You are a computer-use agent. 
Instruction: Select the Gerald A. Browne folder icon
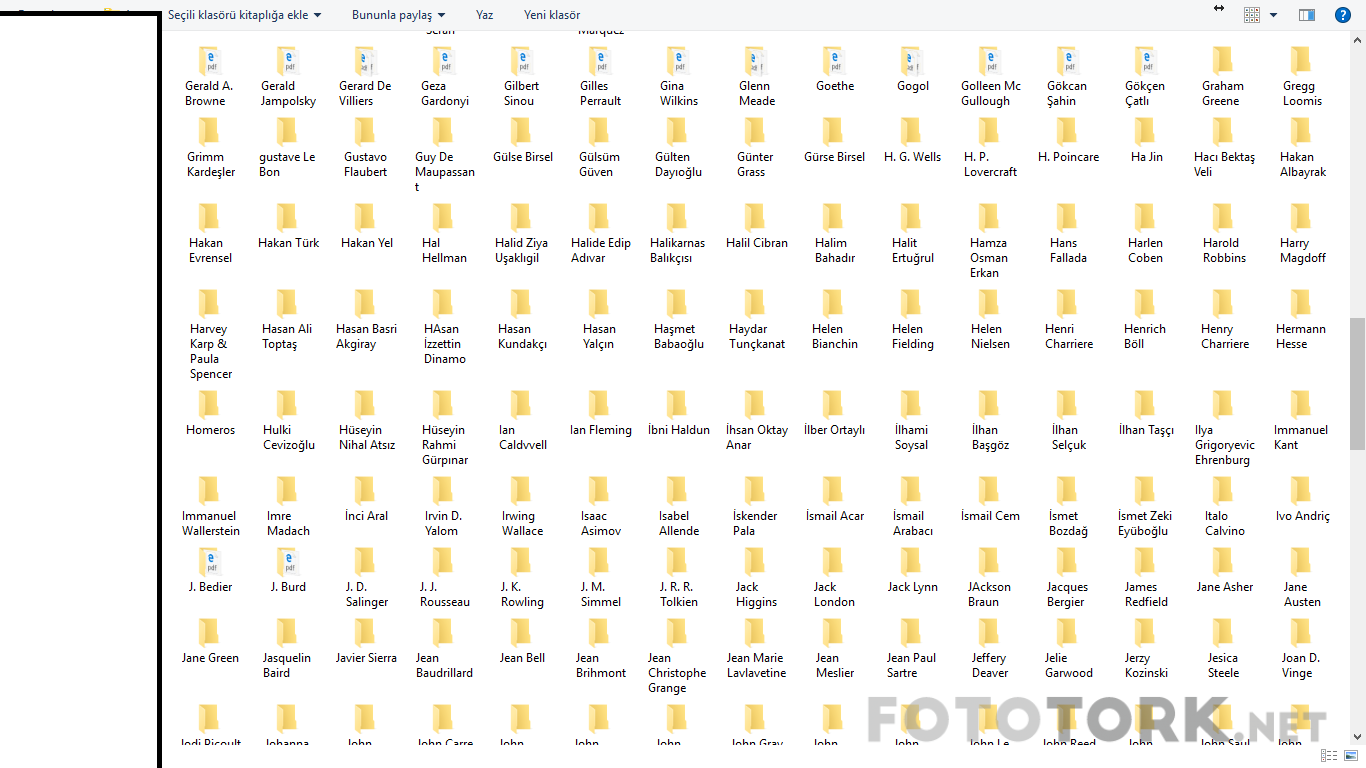pos(209,61)
